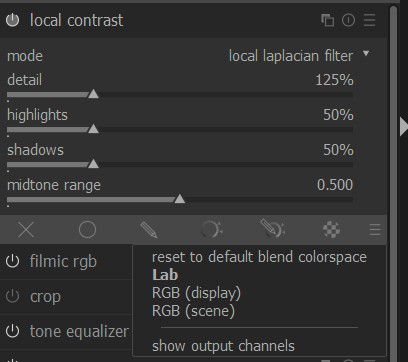Choose RGB (scene) blend colorspace
This screenshot has height=362, width=408.
click(193, 311)
